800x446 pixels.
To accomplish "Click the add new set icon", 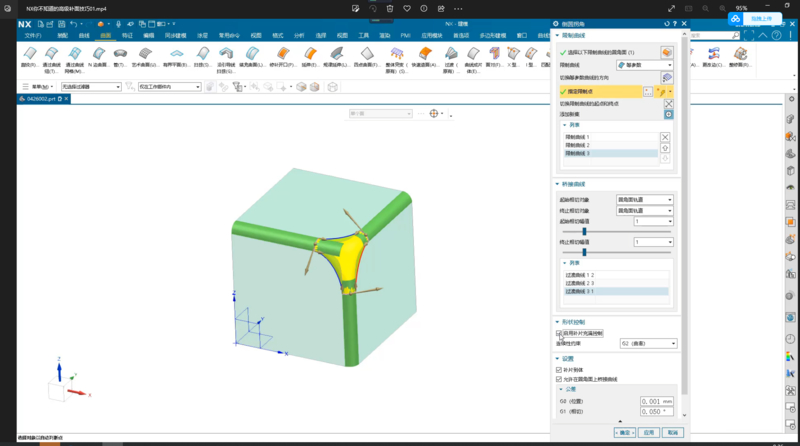I will (x=668, y=114).
